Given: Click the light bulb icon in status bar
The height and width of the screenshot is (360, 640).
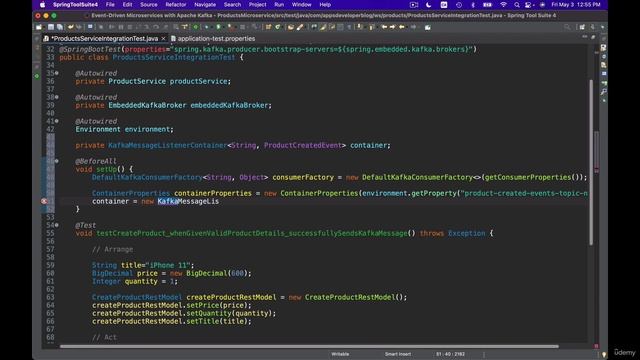Looking at the screenshot, I should (604, 354).
